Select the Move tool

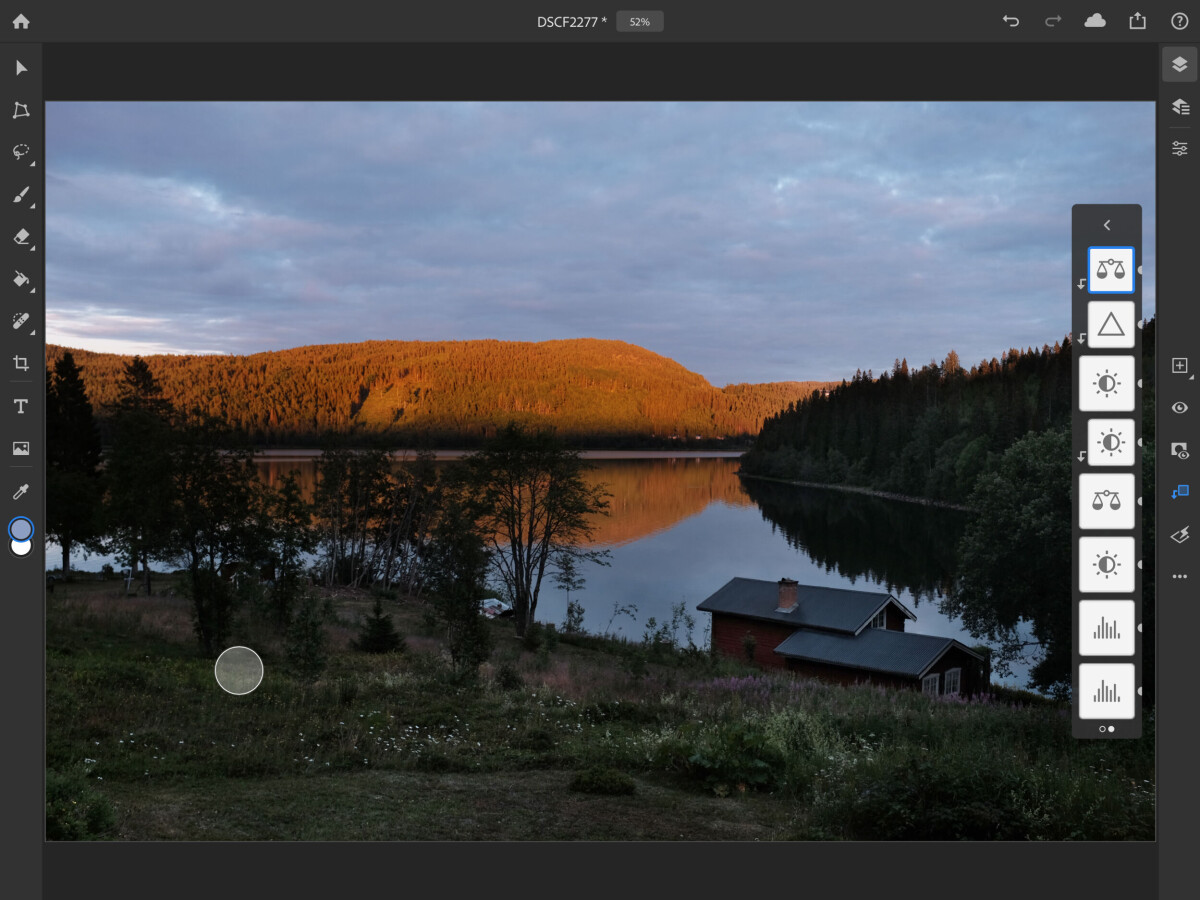coord(21,68)
